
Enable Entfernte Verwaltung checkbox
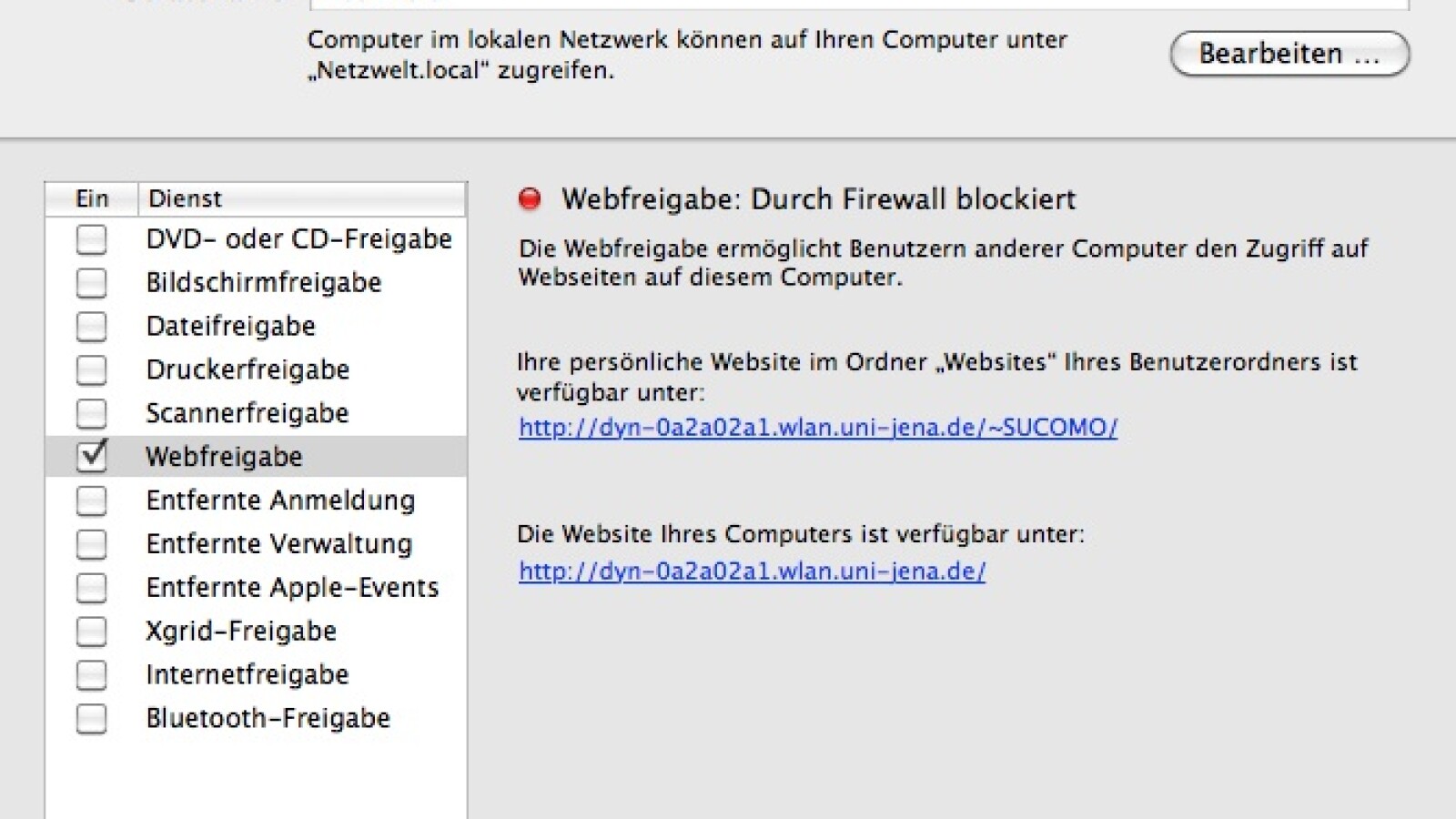click(x=91, y=544)
